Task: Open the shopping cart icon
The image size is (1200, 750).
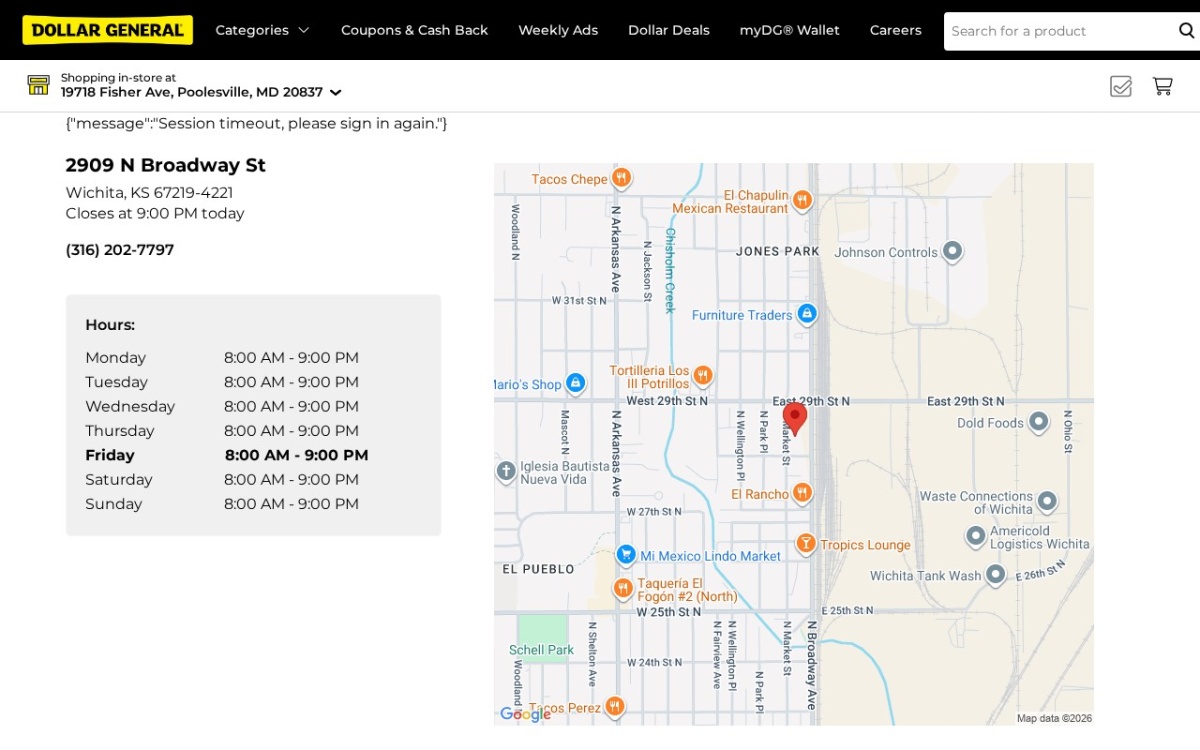Action: pos(1162,86)
